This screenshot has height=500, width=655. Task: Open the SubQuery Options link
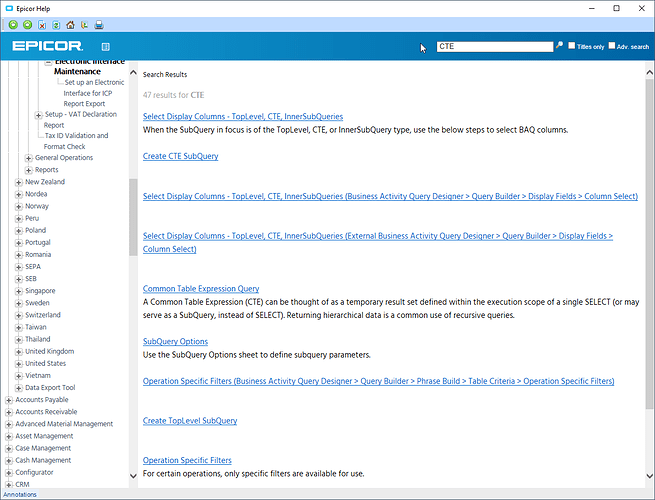click(x=175, y=341)
